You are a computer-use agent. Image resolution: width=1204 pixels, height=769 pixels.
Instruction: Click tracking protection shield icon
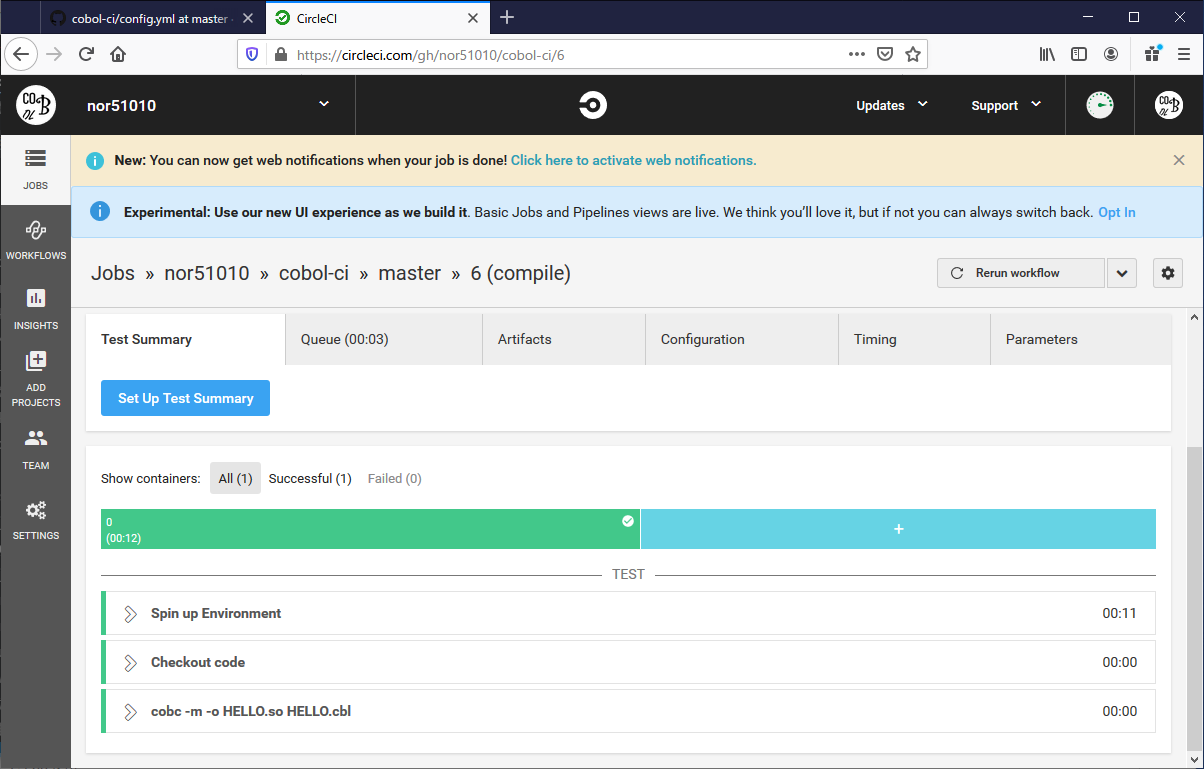point(252,54)
